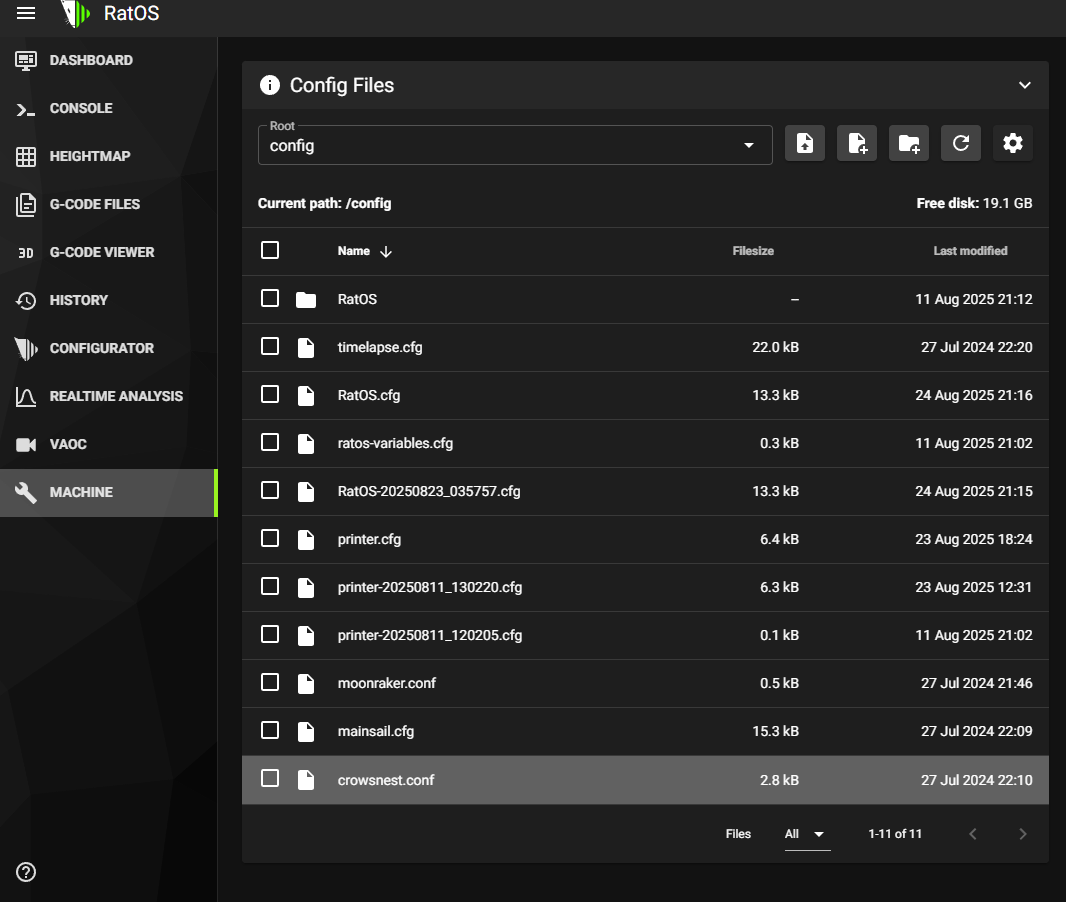Open the G-Code Viewer page
1066x902 pixels.
click(109, 252)
